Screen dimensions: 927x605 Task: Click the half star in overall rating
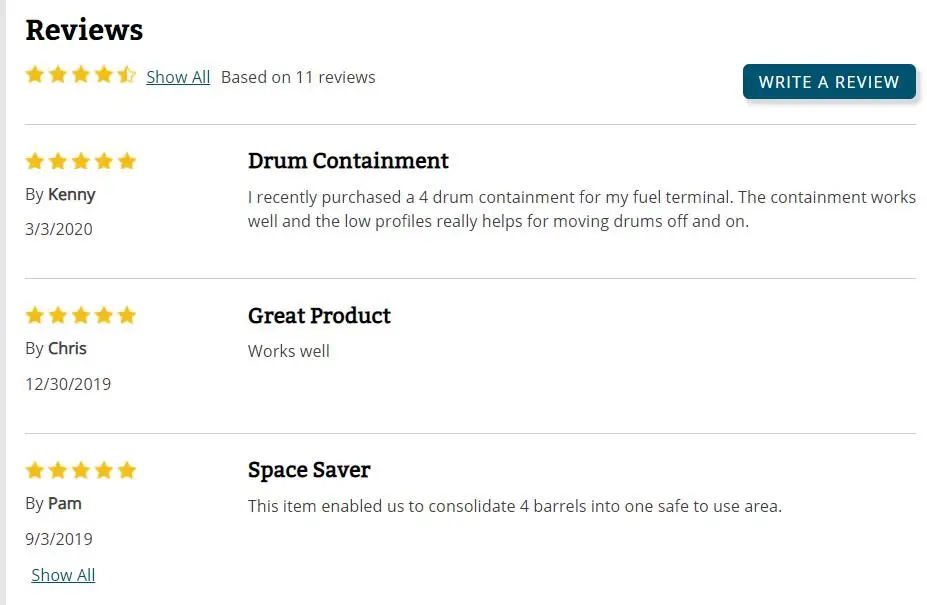point(127,75)
